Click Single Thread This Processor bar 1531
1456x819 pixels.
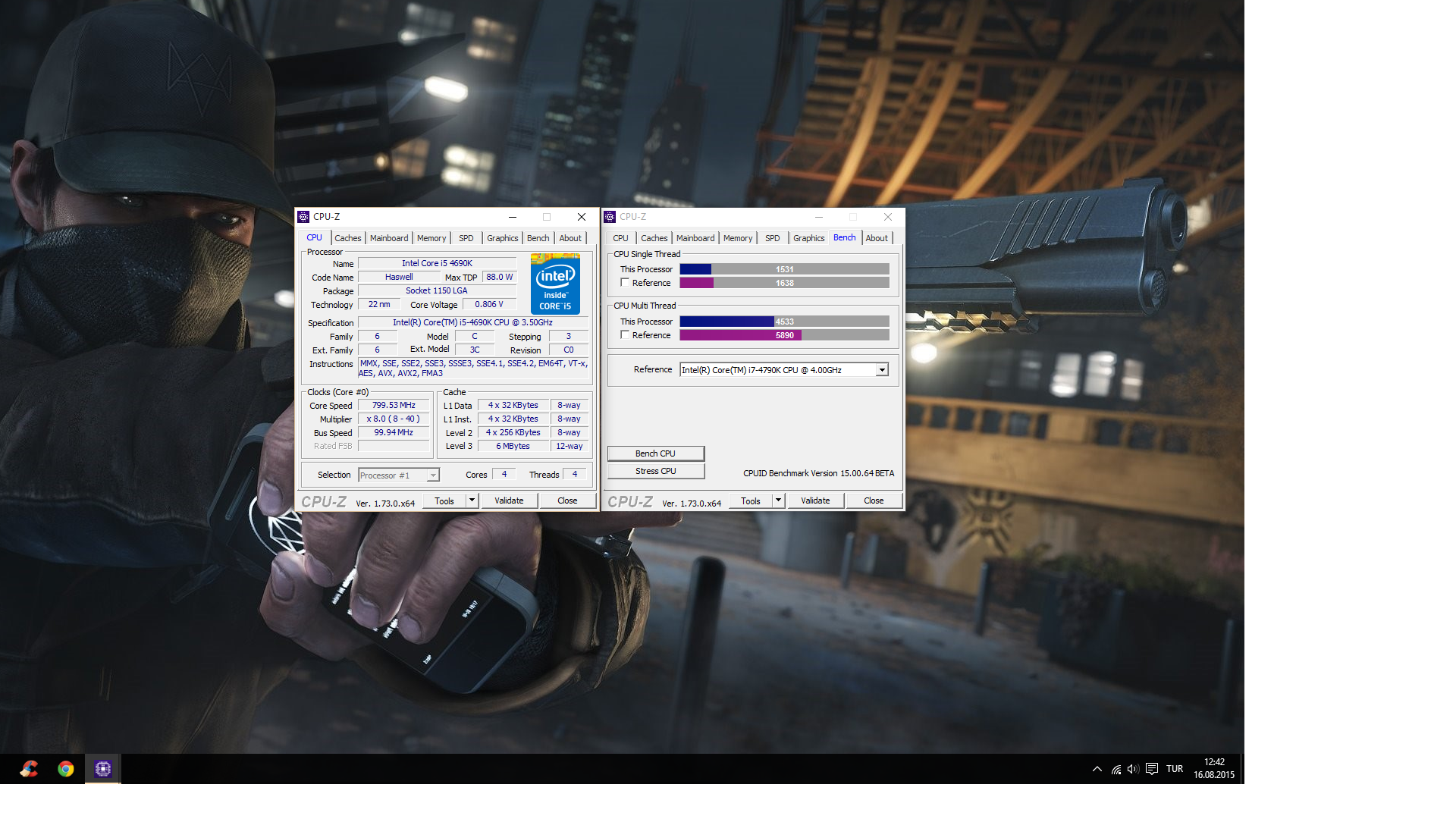click(x=784, y=269)
